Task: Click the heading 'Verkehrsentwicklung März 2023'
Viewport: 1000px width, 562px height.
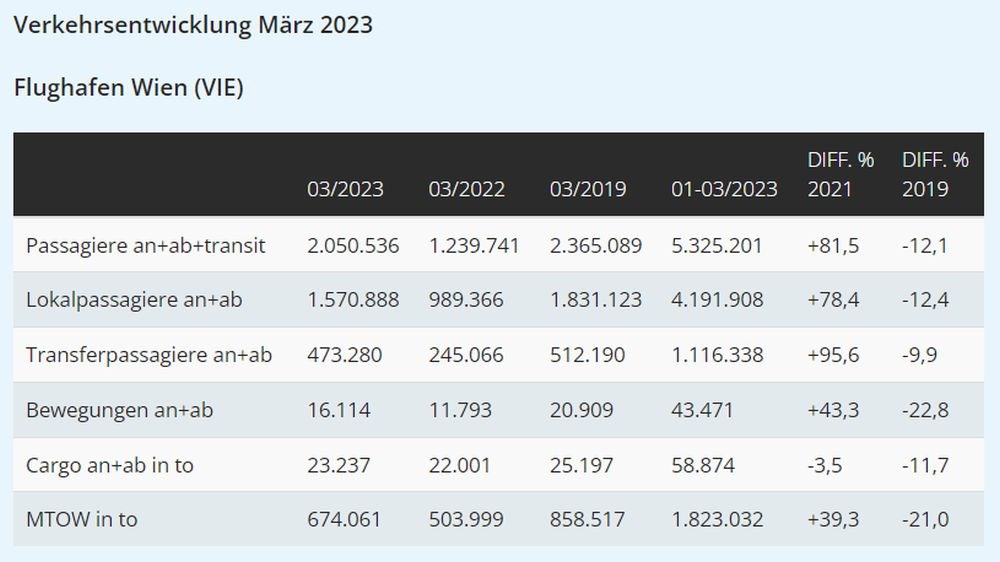Action: point(193,25)
